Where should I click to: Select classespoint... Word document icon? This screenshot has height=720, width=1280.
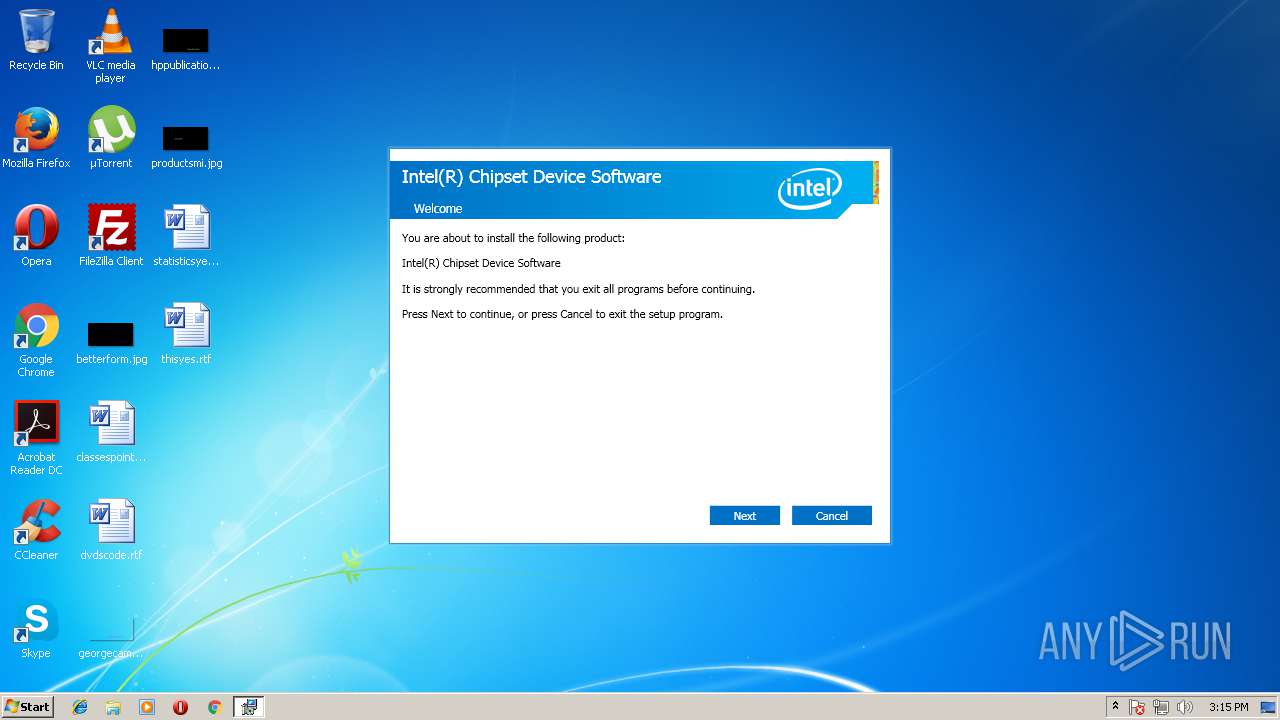click(x=111, y=432)
